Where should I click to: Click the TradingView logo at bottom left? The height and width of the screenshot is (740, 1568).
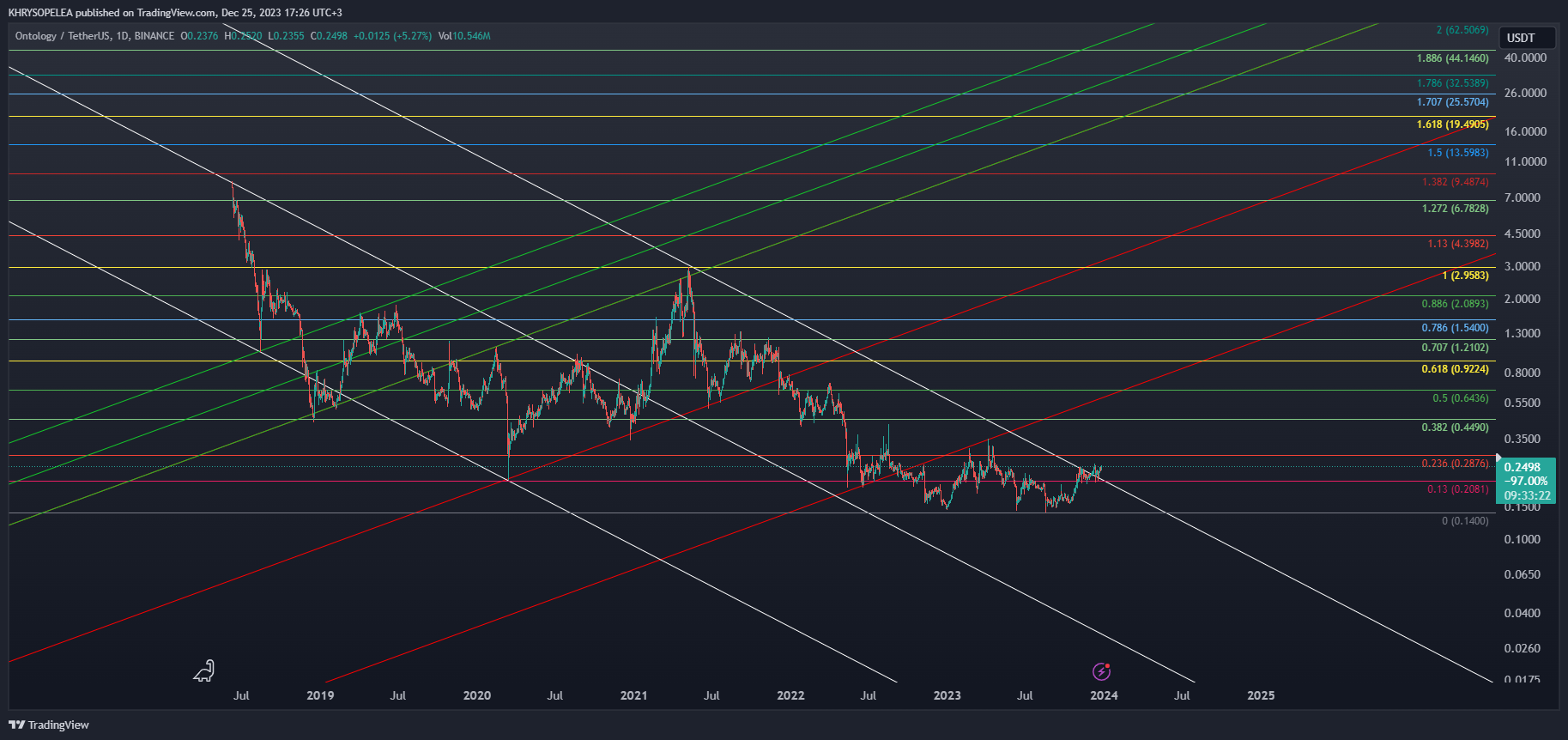pos(49,725)
